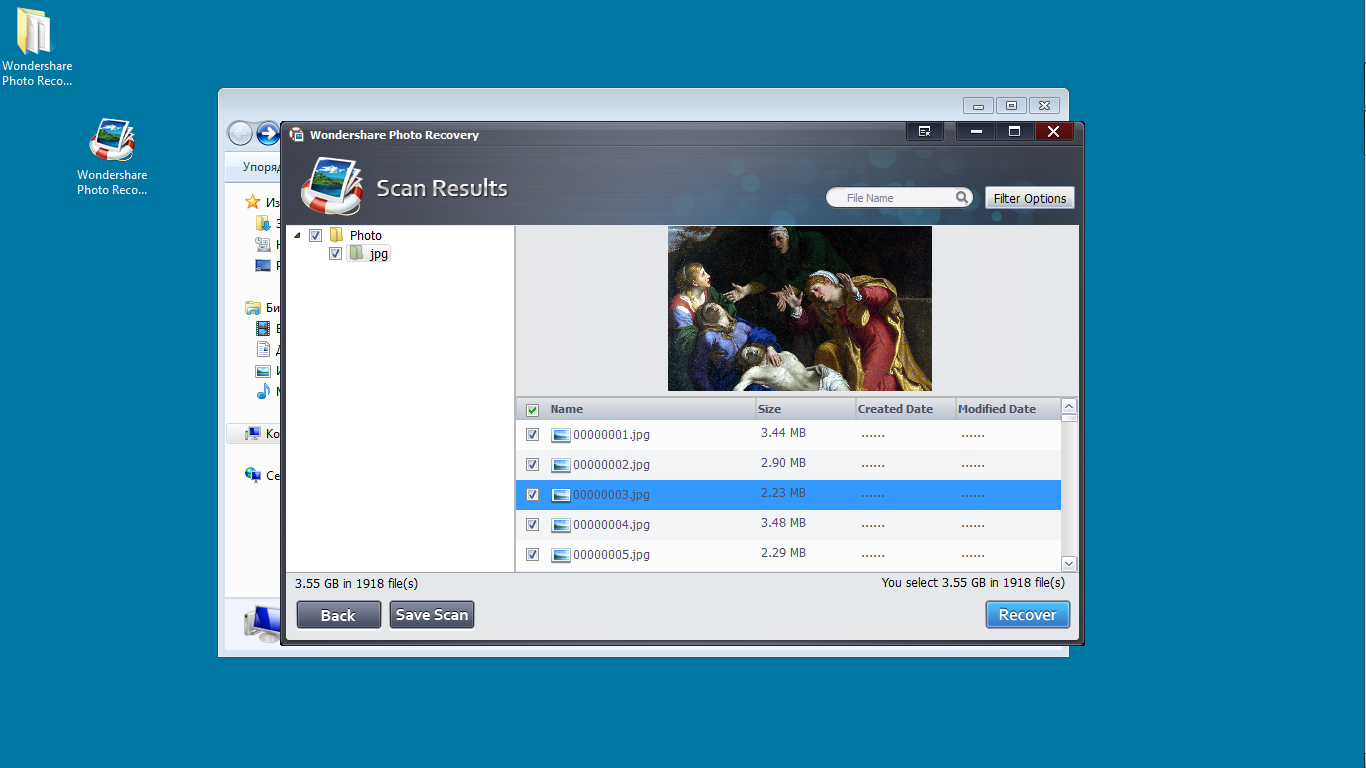
Task: Click the file list scrollbar up arrow
Action: [1069, 407]
